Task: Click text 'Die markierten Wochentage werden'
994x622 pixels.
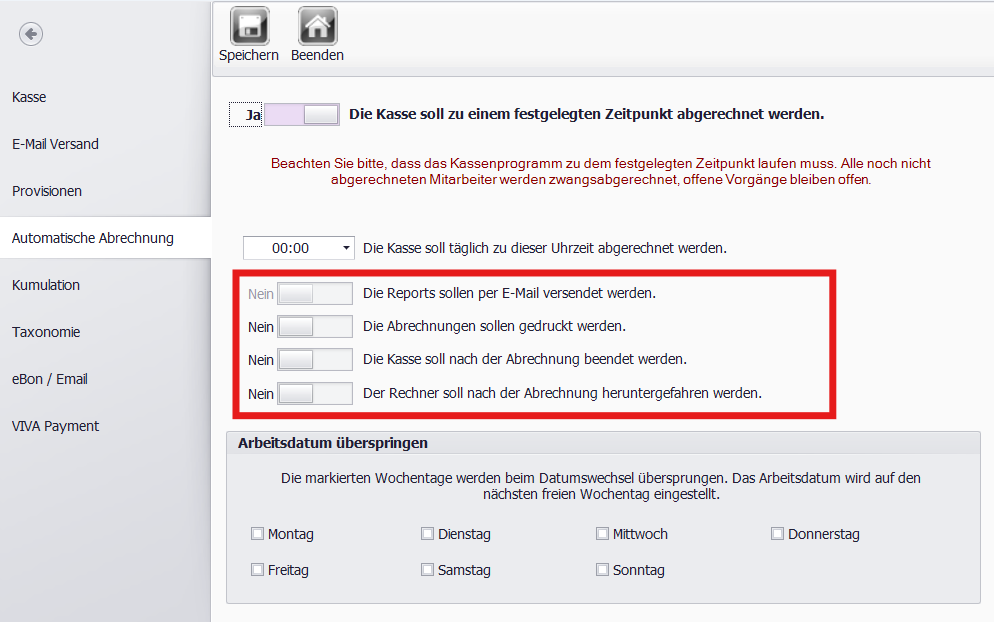Action: (600, 486)
